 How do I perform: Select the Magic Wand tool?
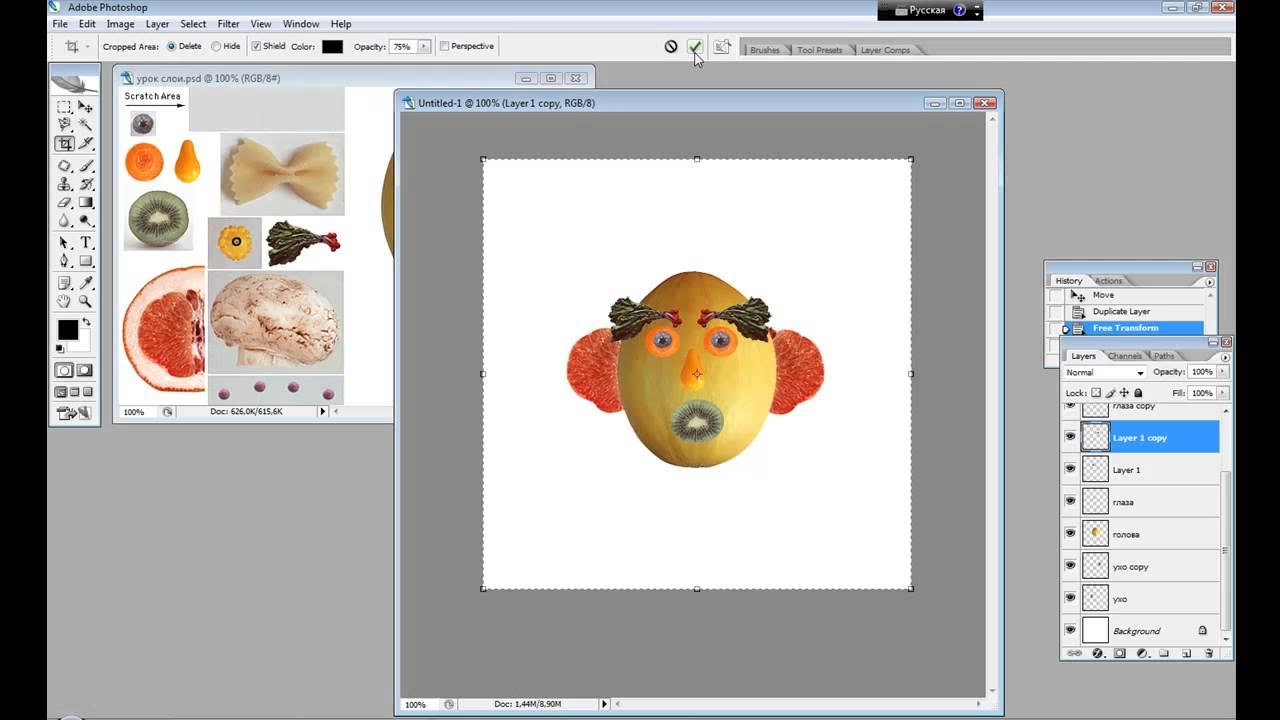[85, 124]
